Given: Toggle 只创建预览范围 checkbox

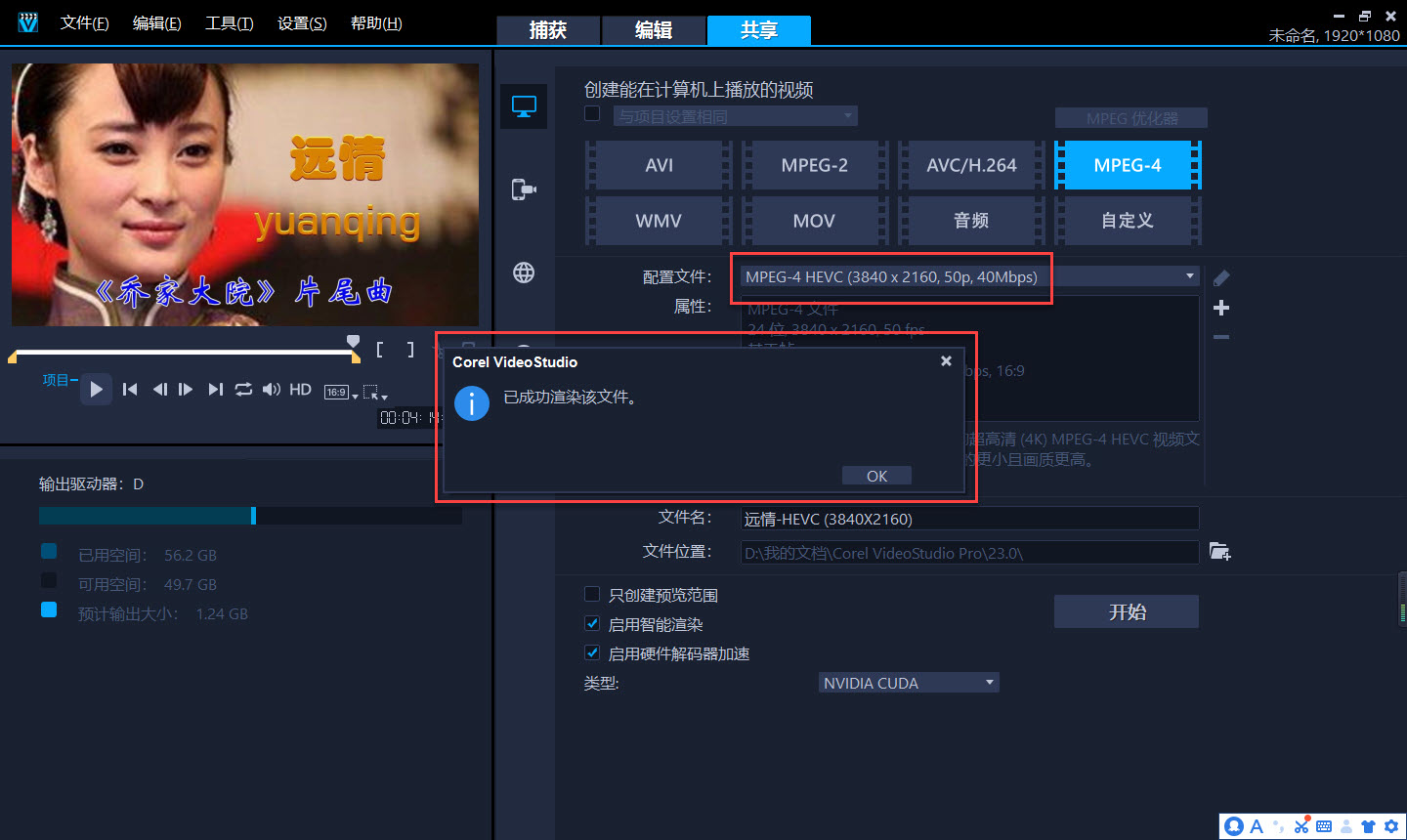Looking at the screenshot, I should [591, 594].
